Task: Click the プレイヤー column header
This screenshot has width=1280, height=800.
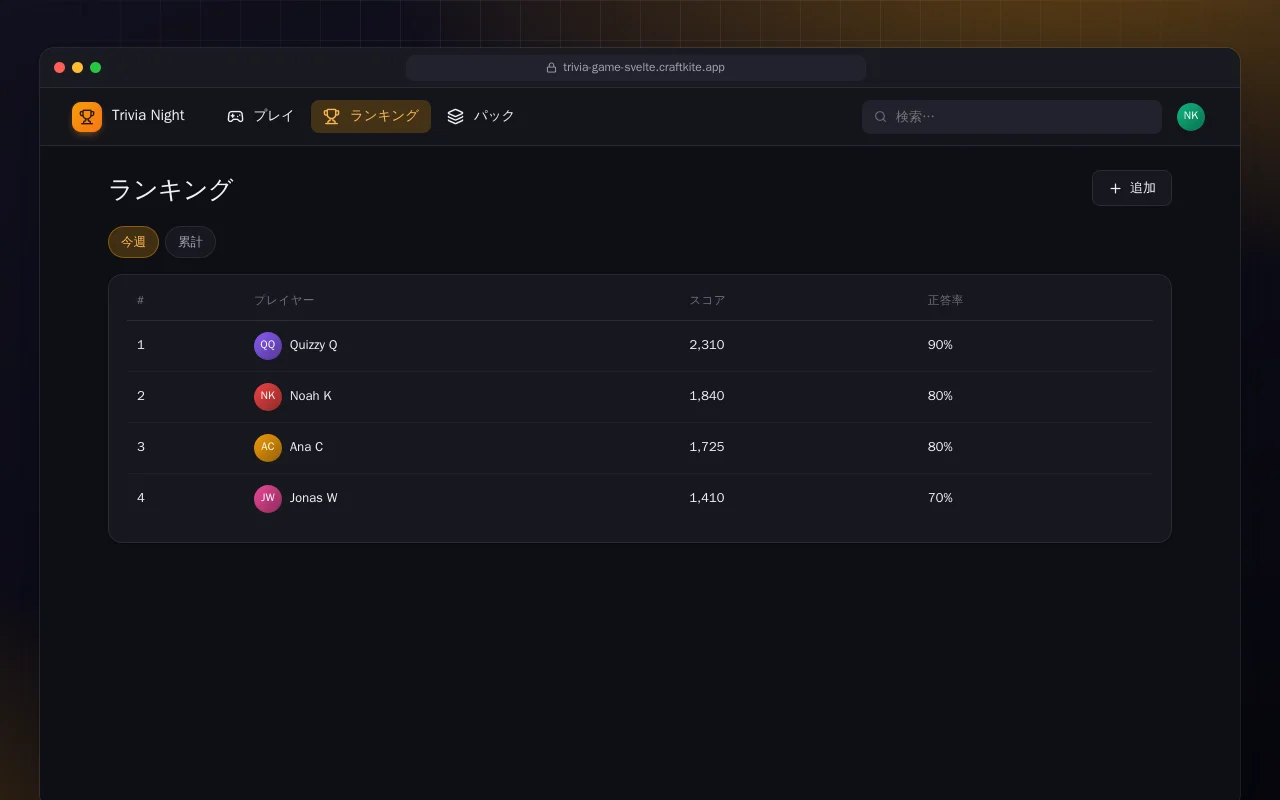Action: tap(284, 301)
